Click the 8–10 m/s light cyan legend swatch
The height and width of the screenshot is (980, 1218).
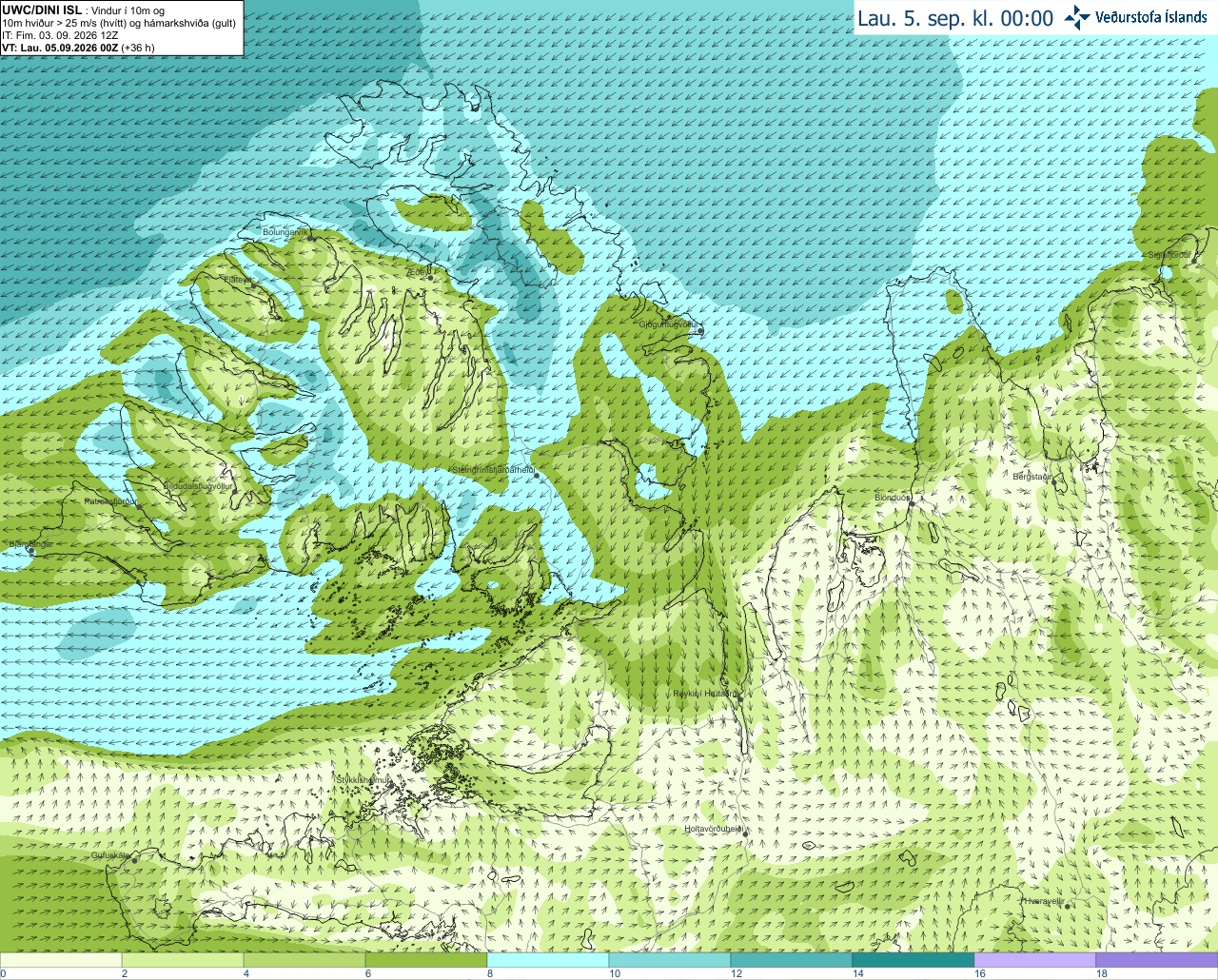coord(548,960)
